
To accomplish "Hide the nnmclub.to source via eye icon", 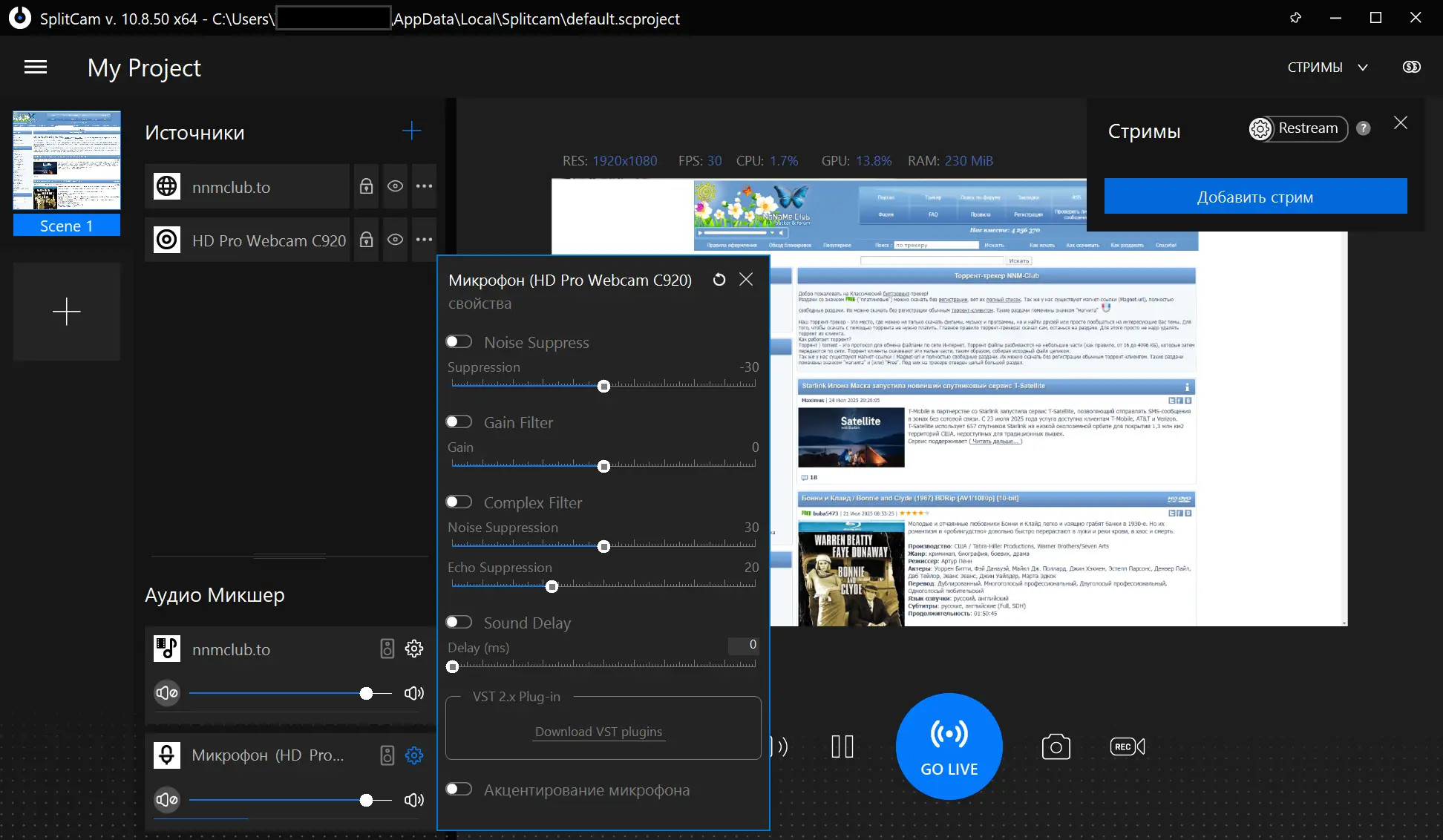I will pos(395,186).
